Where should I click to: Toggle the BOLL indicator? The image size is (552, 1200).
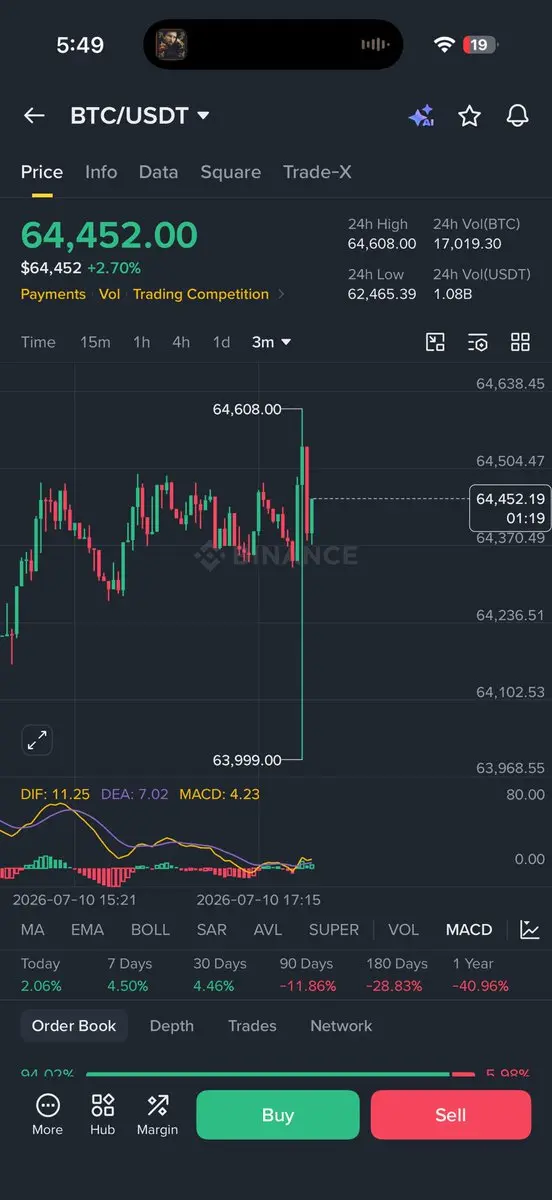pos(150,930)
